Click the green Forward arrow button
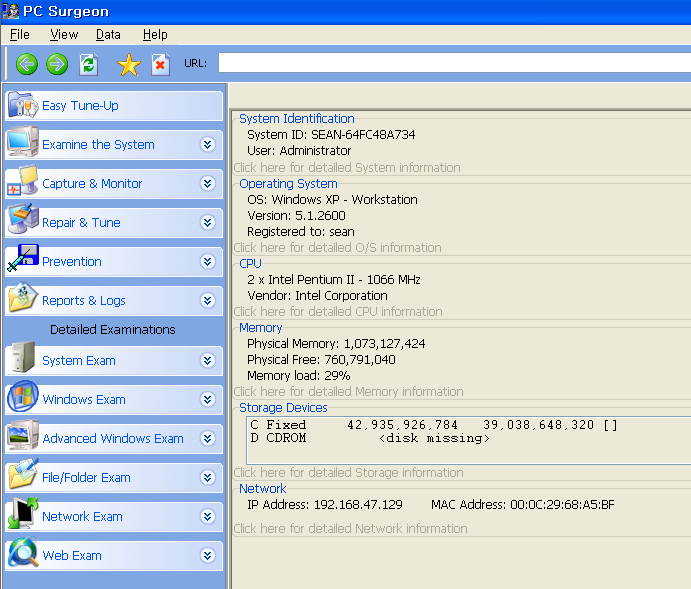Screen dimensions: 691x589 click(x=57, y=64)
